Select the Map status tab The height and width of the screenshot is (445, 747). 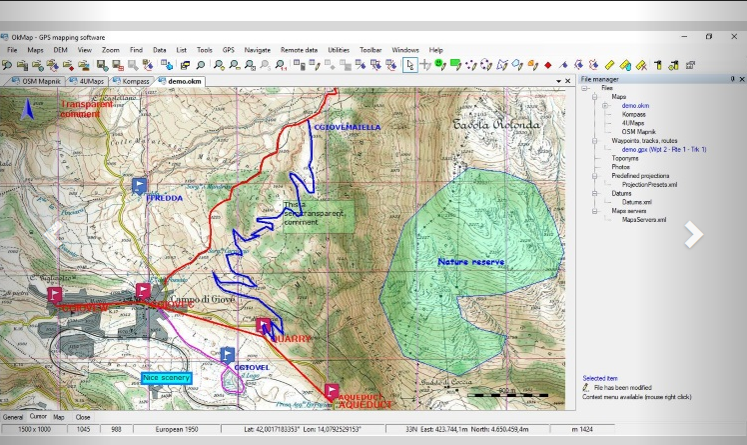pyautogui.click(x=59, y=417)
